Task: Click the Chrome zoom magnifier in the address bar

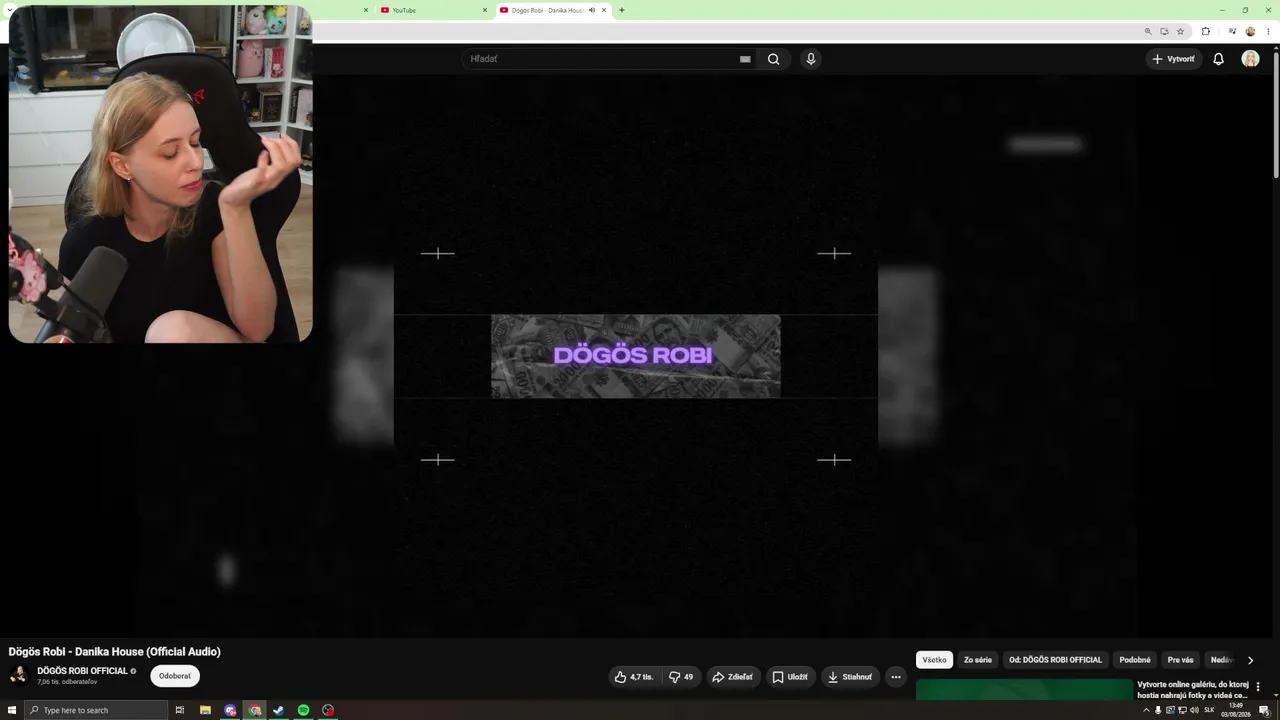Action: 1148,31
